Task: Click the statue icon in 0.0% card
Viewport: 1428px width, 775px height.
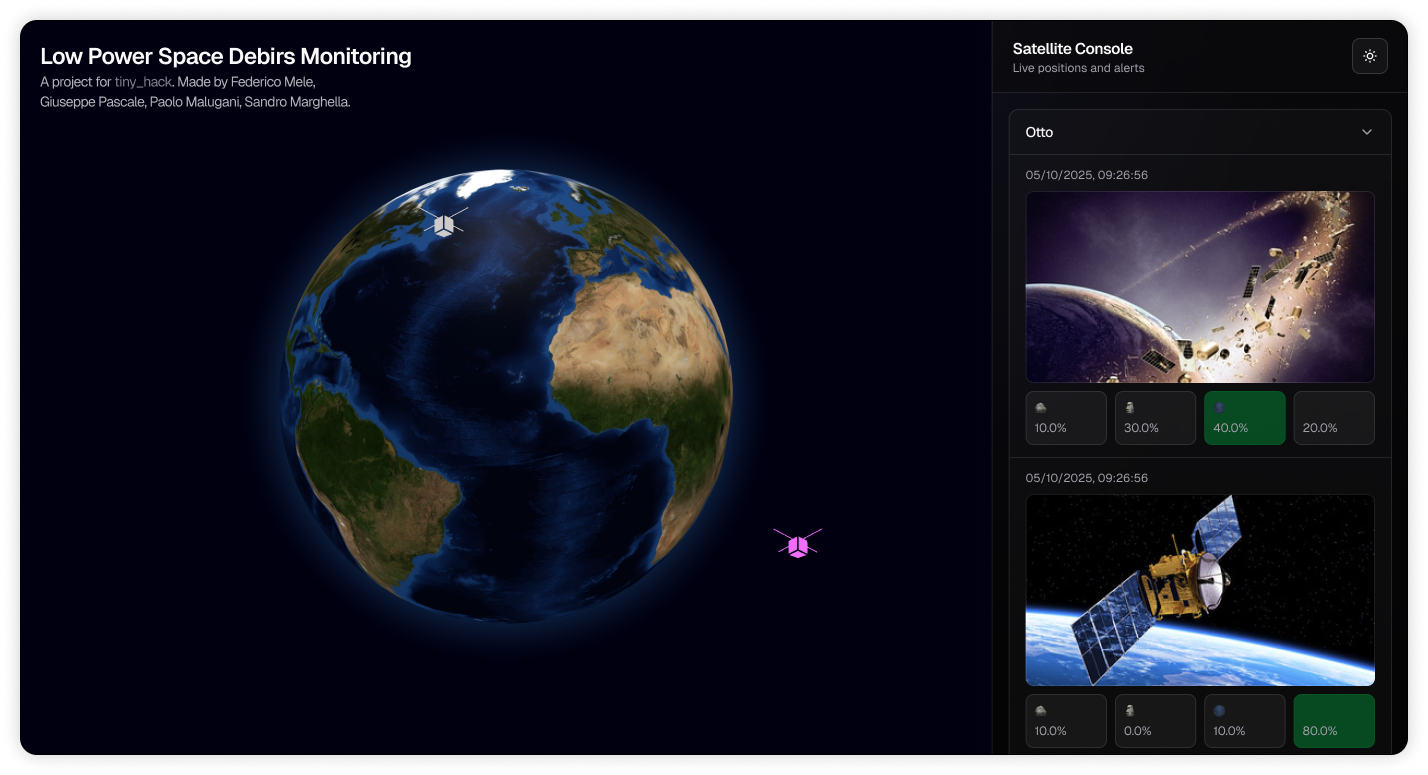Action: pos(1130,711)
